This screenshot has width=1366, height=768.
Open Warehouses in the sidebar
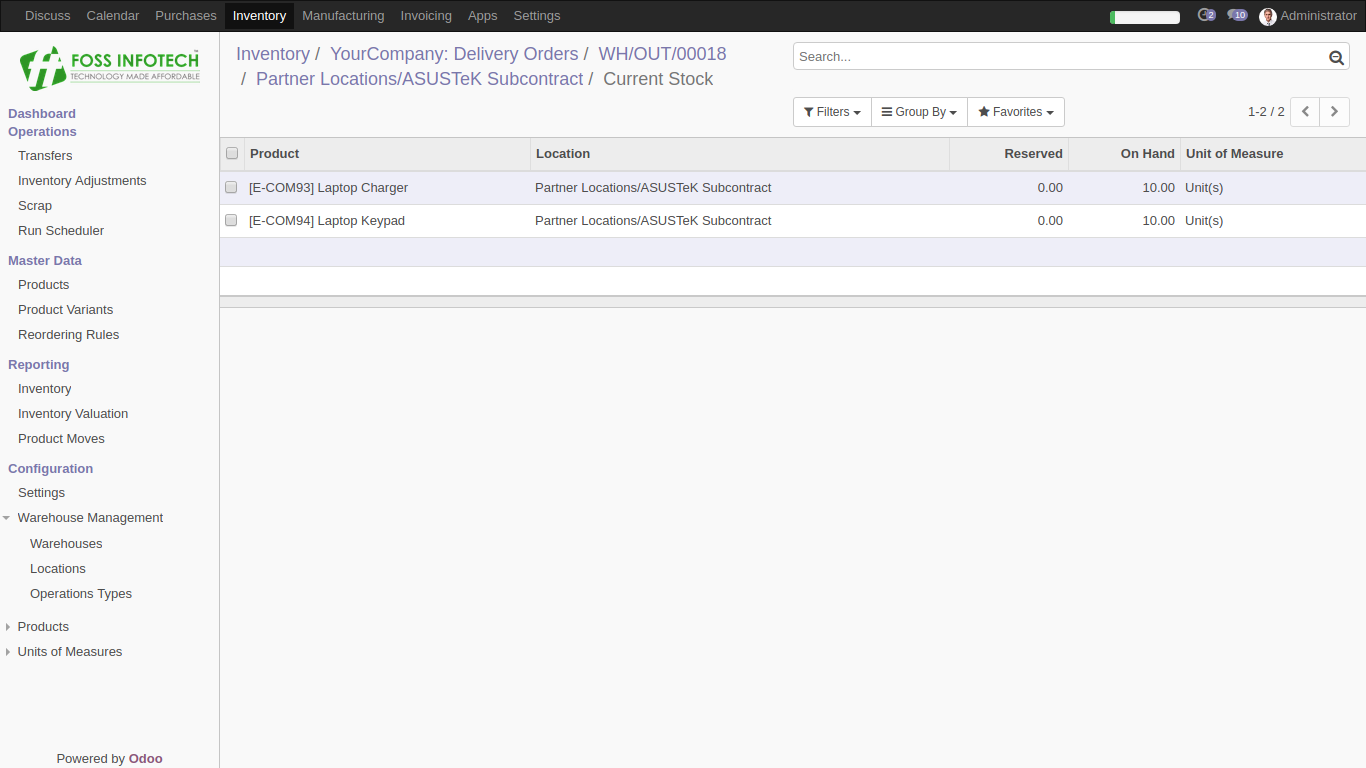pos(66,544)
